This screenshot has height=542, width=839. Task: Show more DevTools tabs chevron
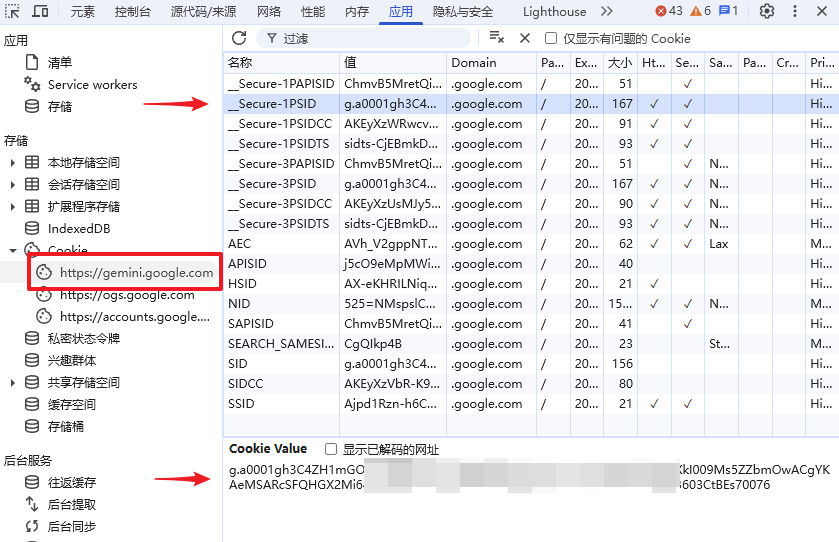click(607, 11)
